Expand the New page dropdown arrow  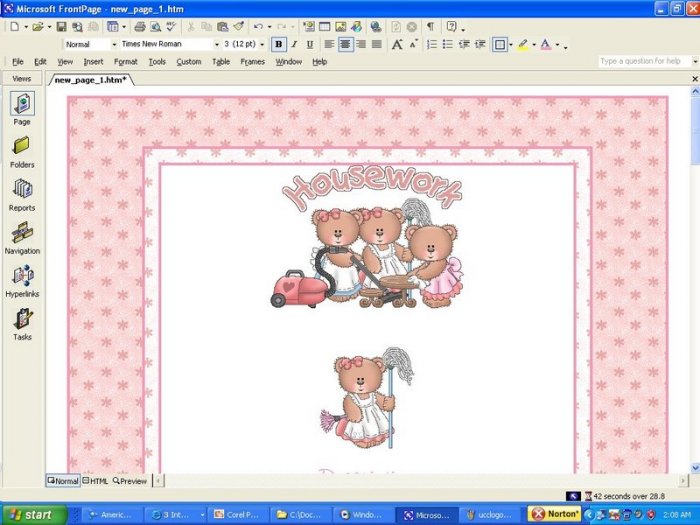click(x=26, y=27)
